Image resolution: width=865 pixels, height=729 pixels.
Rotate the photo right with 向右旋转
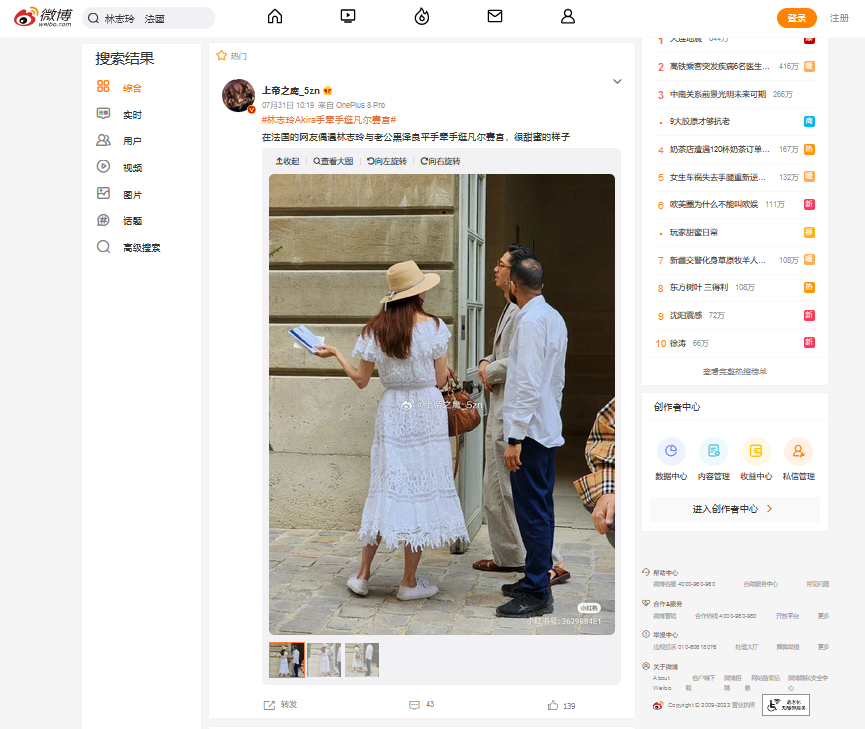[440, 161]
